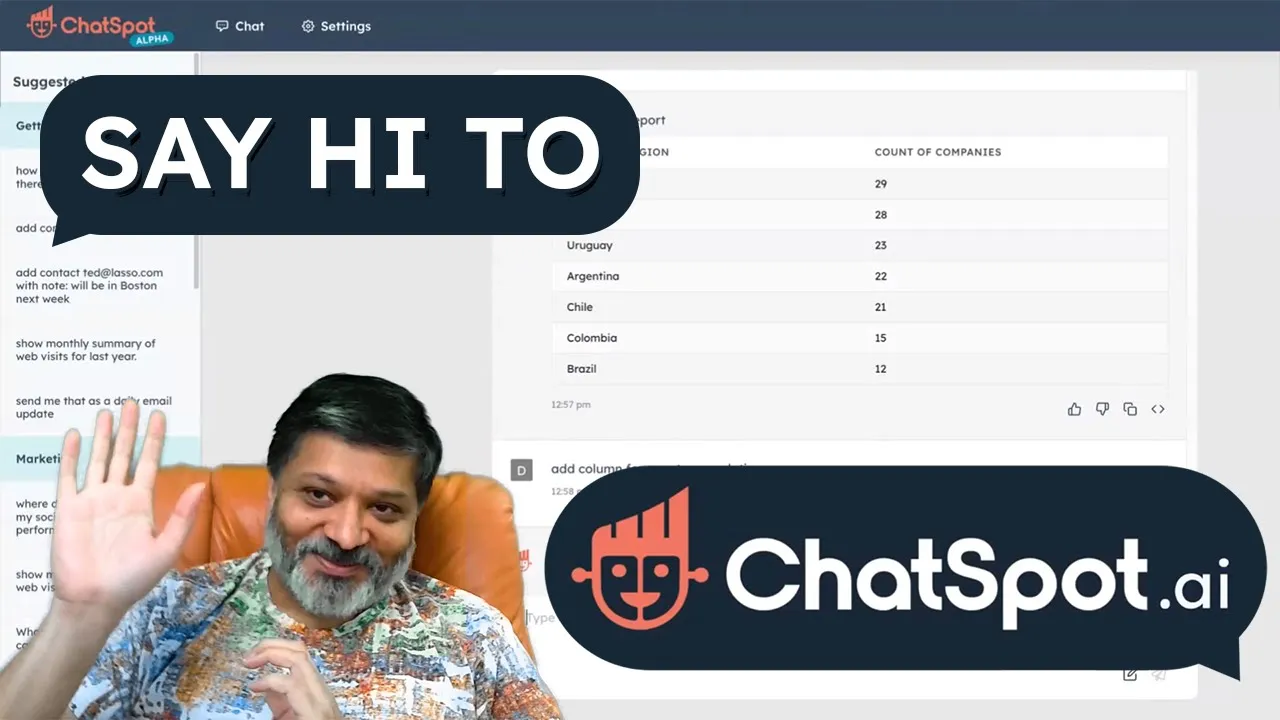Click the compose edit icon at bottom right
This screenshot has height=720, width=1280.
1130,675
